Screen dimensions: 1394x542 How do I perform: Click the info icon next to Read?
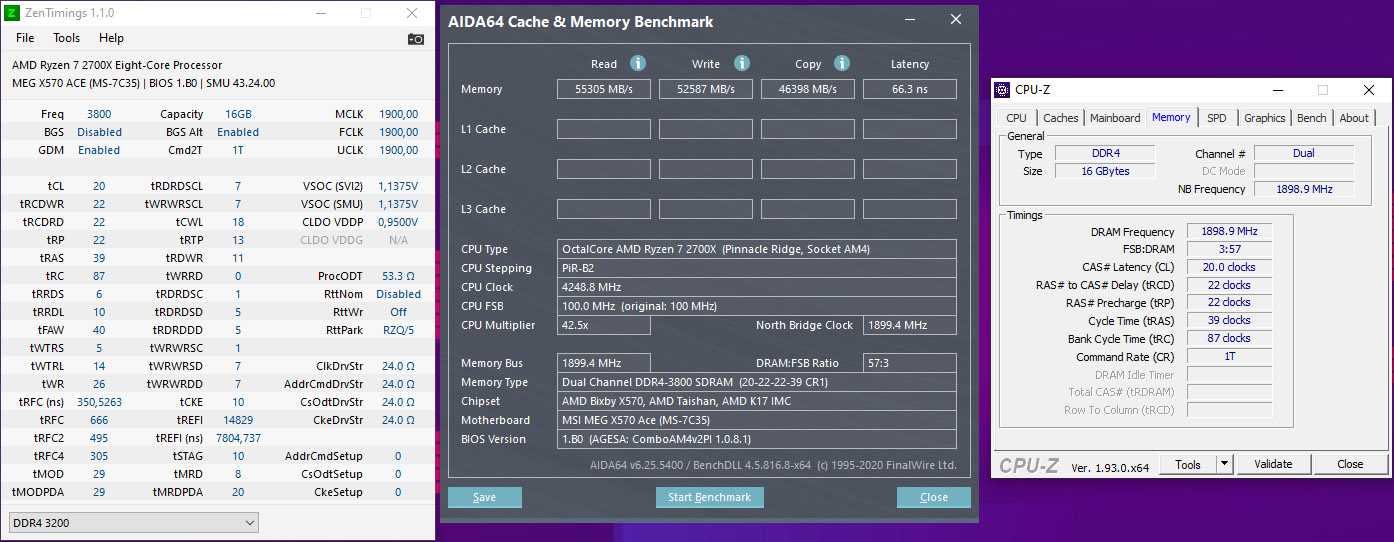pyautogui.click(x=637, y=63)
